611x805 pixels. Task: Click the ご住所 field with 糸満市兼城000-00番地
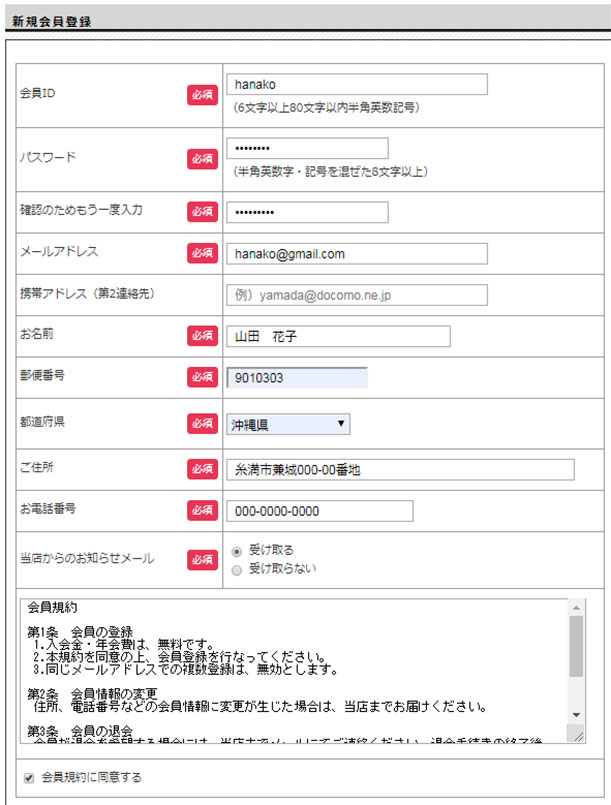(400, 470)
